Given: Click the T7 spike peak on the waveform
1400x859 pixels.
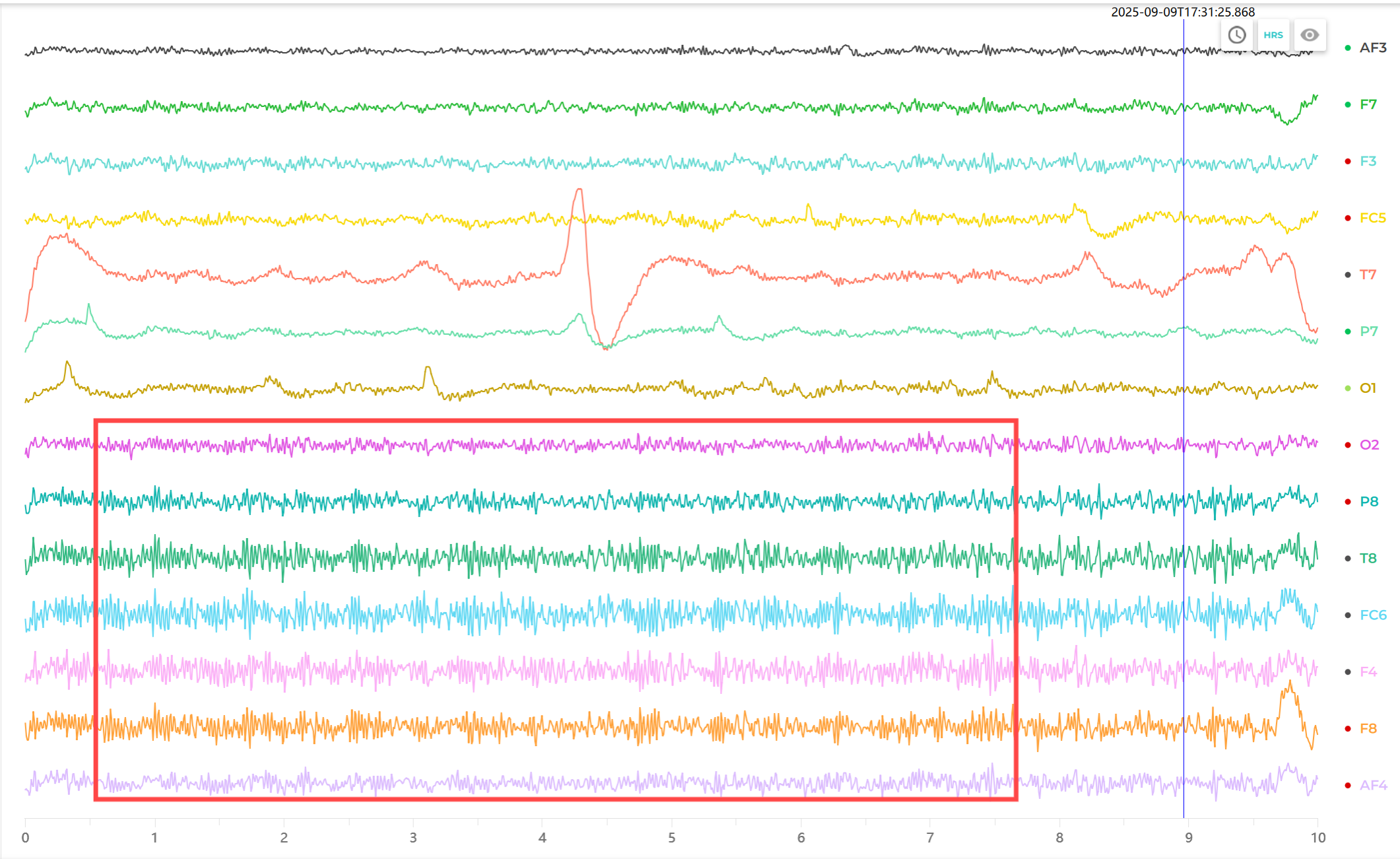Looking at the screenshot, I should pos(579,190).
